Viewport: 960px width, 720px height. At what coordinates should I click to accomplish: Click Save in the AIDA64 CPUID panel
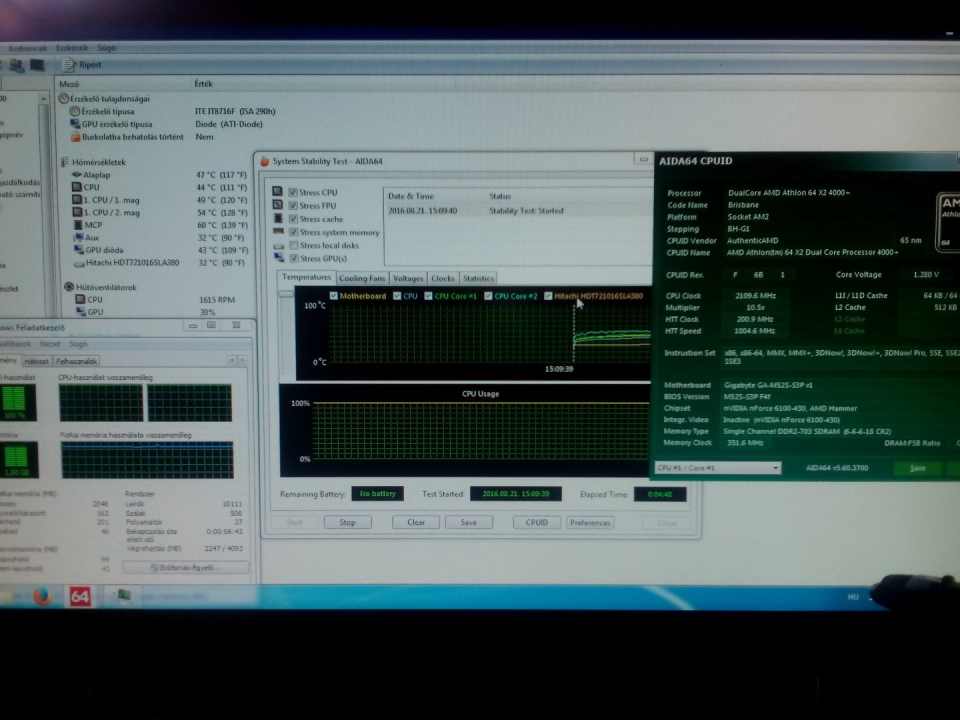917,468
